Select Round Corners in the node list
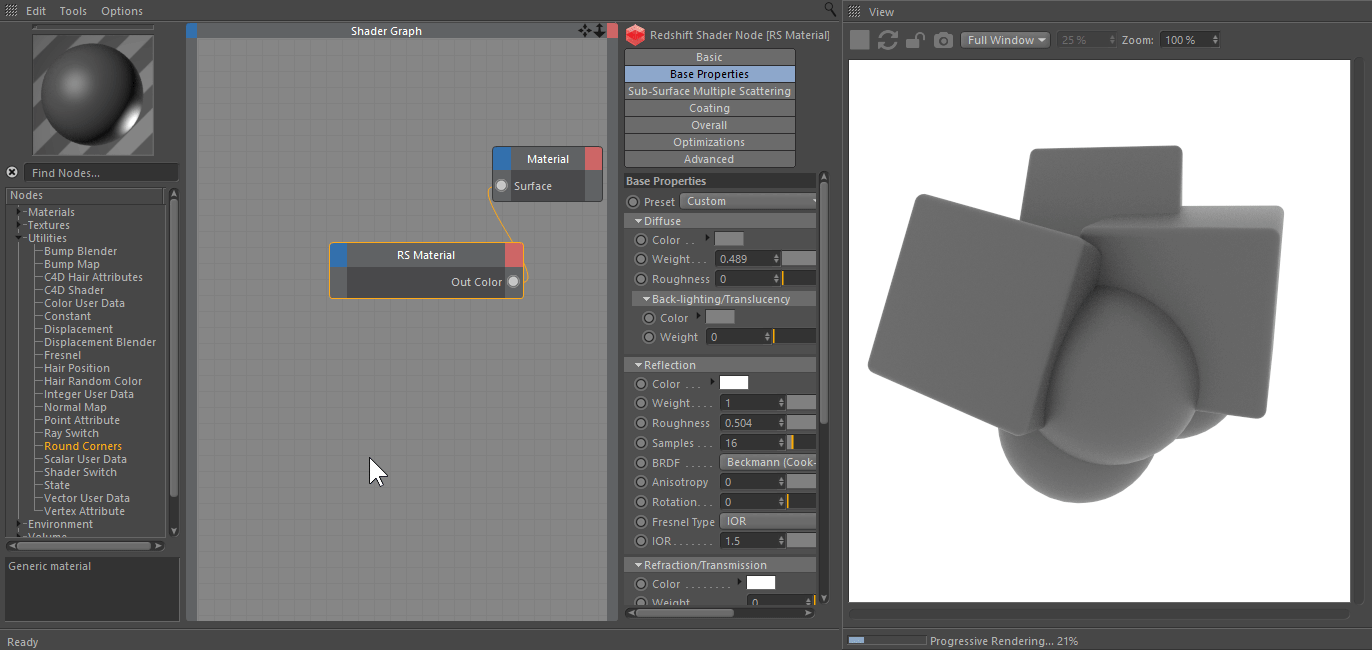The width and height of the screenshot is (1372, 650). [x=83, y=446]
